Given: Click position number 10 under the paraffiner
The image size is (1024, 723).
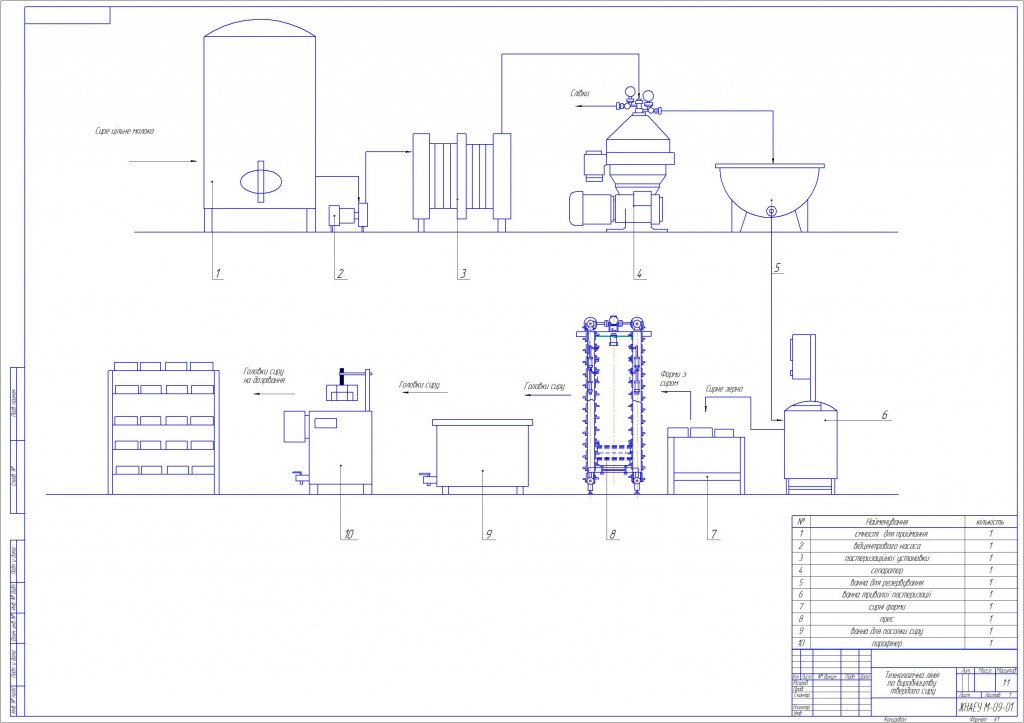Looking at the screenshot, I should (x=349, y=535).
